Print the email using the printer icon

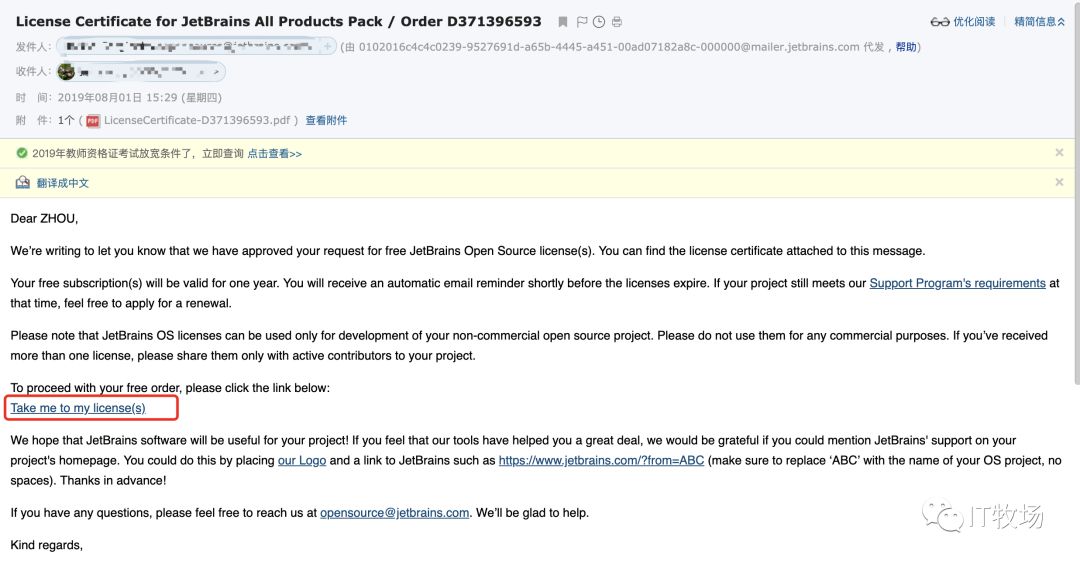coord(617,22)
